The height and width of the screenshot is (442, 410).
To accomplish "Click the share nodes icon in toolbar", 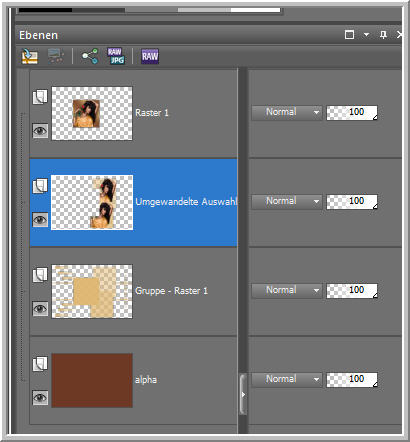I will 90,56.
